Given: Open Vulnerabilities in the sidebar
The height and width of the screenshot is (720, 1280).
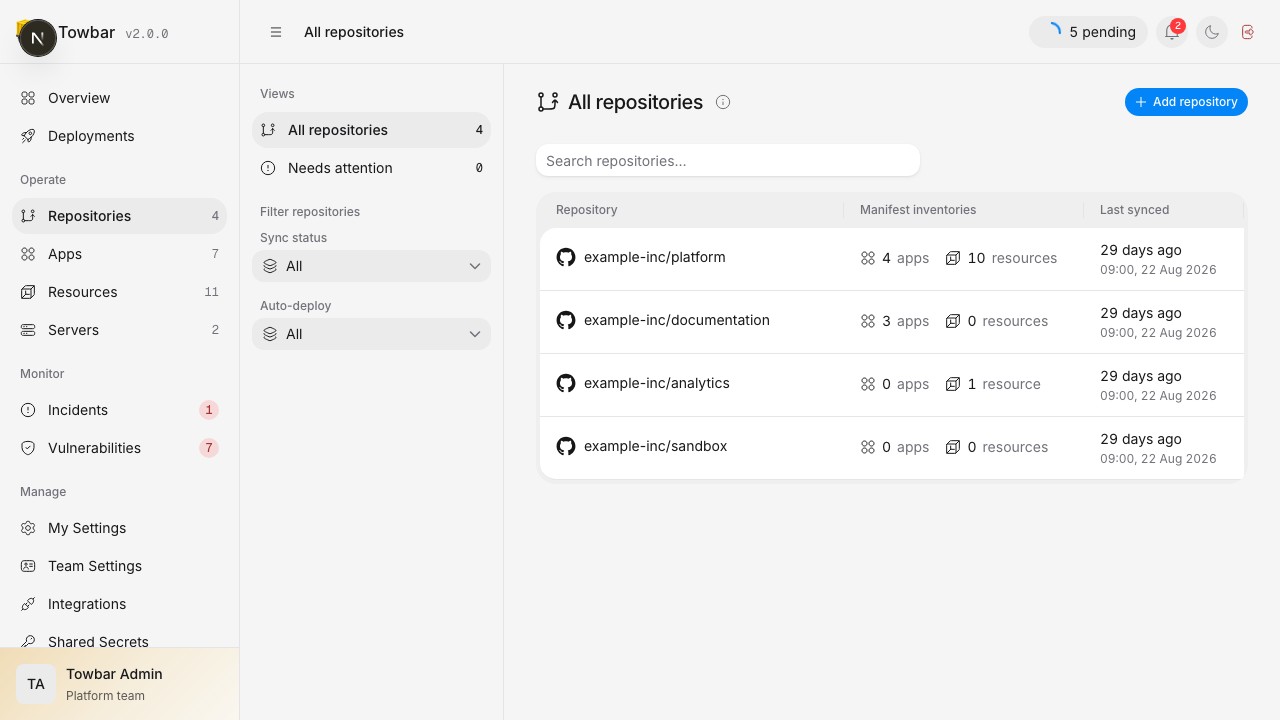Looking at the screenshot, I should [120, 448].
